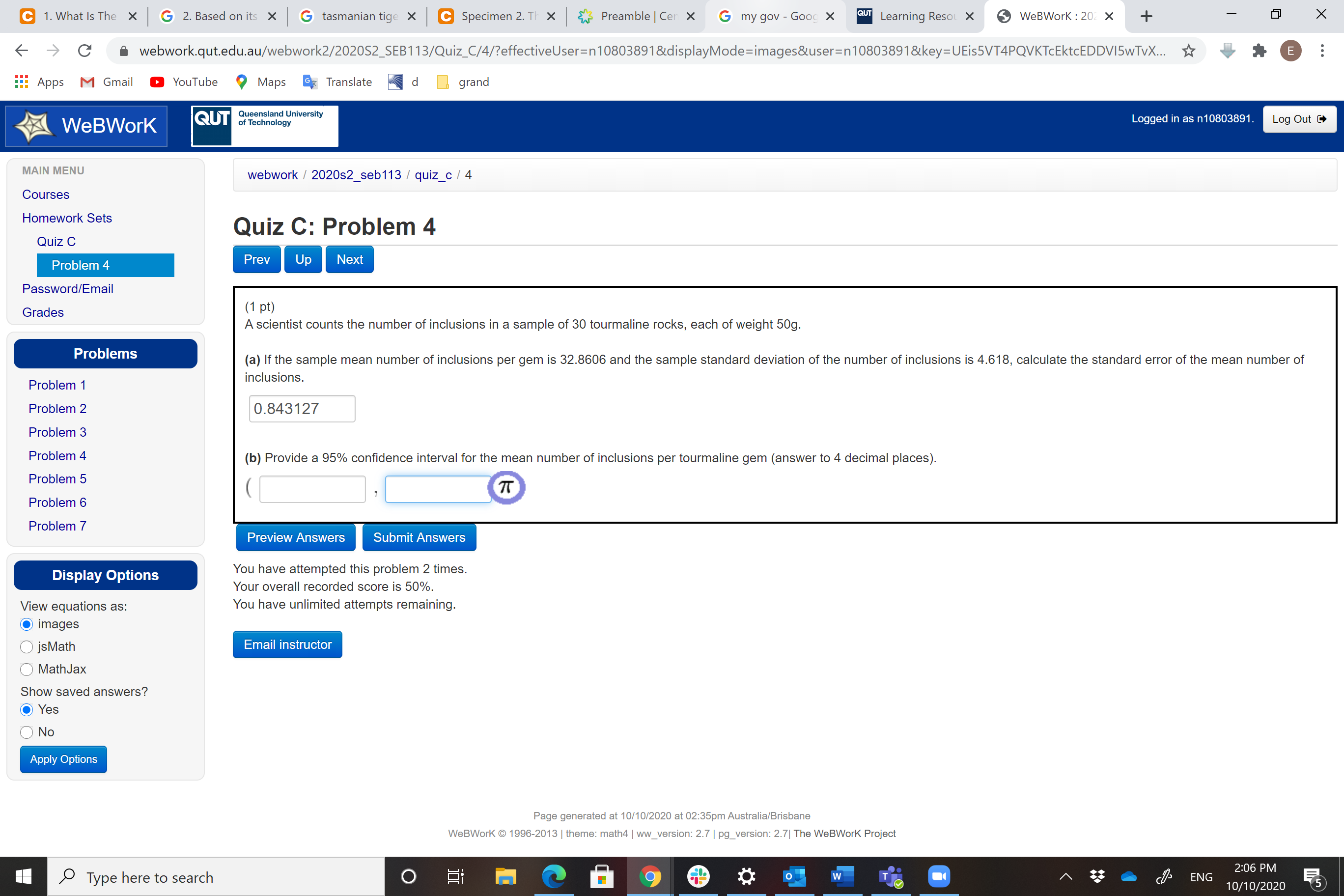
Task: Click the confidence interval lower bound field
Action: [x=312, y=489]
